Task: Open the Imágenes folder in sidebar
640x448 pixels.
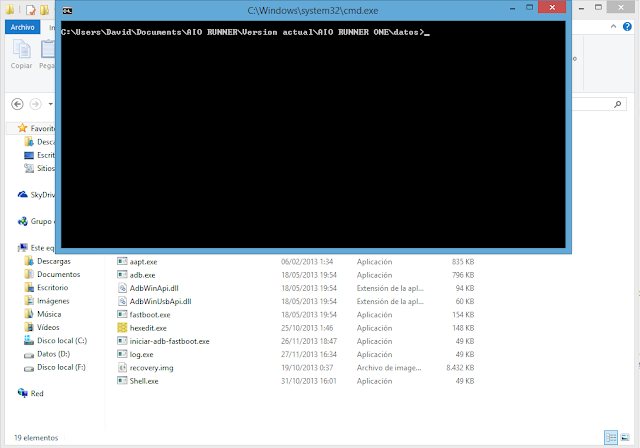Action: point(47,301)
